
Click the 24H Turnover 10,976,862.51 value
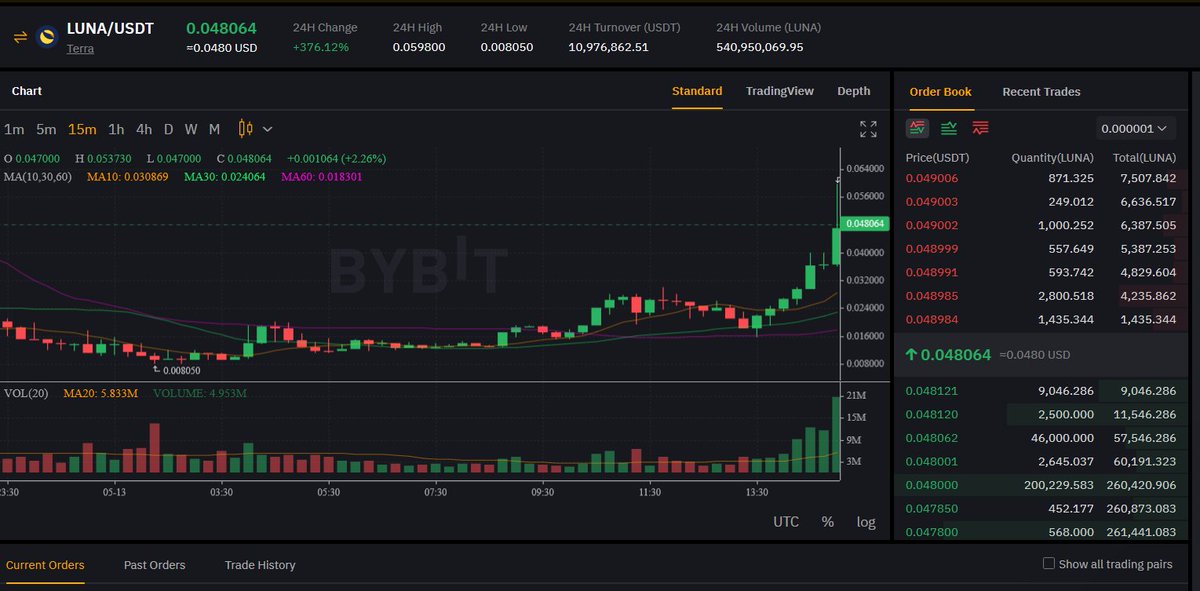click(x=608, y=47)
